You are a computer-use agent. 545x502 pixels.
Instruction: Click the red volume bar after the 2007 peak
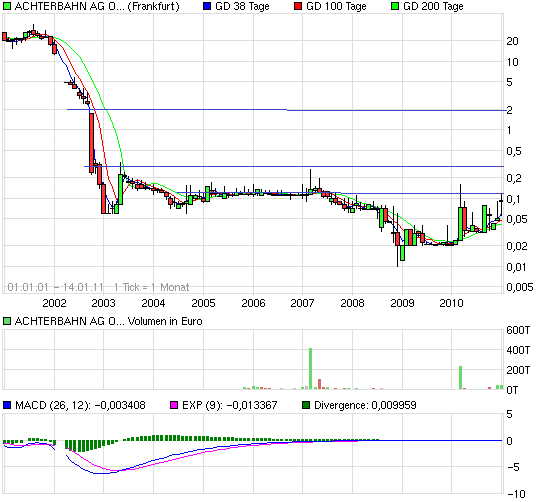pos(319,384)
